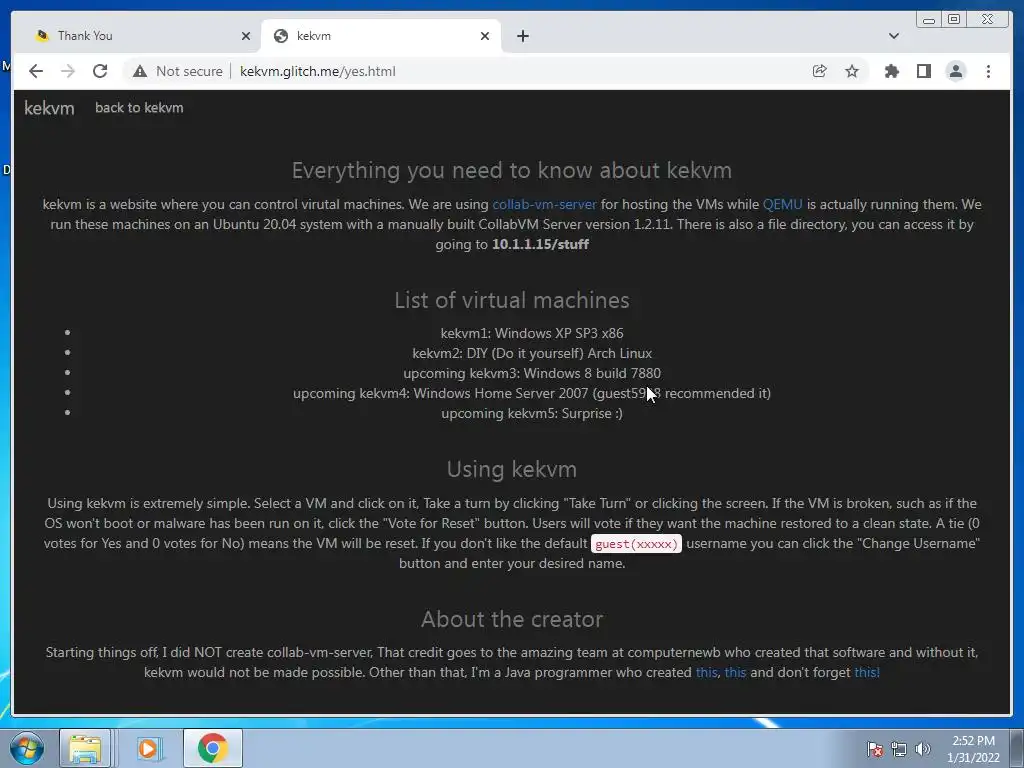This screenshot has height=768, width=1024.
Task: Open the Action Center flag icon
Action: point(875,749)
